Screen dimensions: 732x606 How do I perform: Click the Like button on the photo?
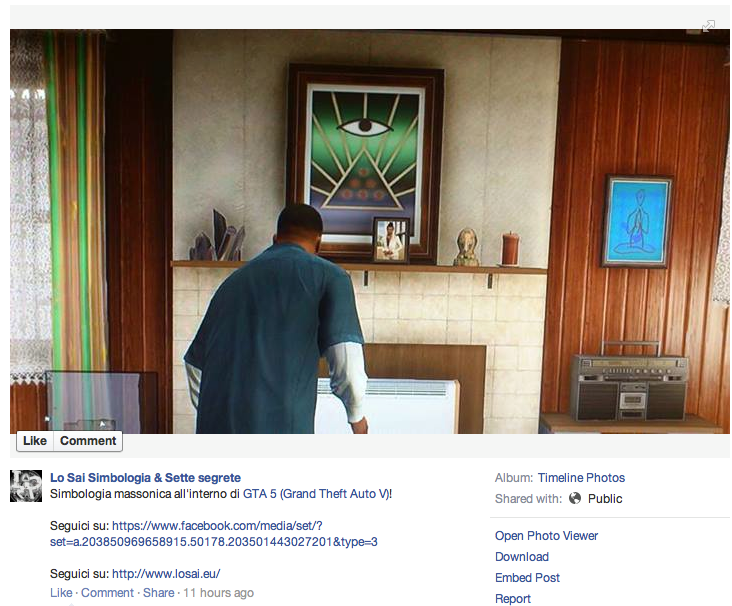(x=35, y=441)
